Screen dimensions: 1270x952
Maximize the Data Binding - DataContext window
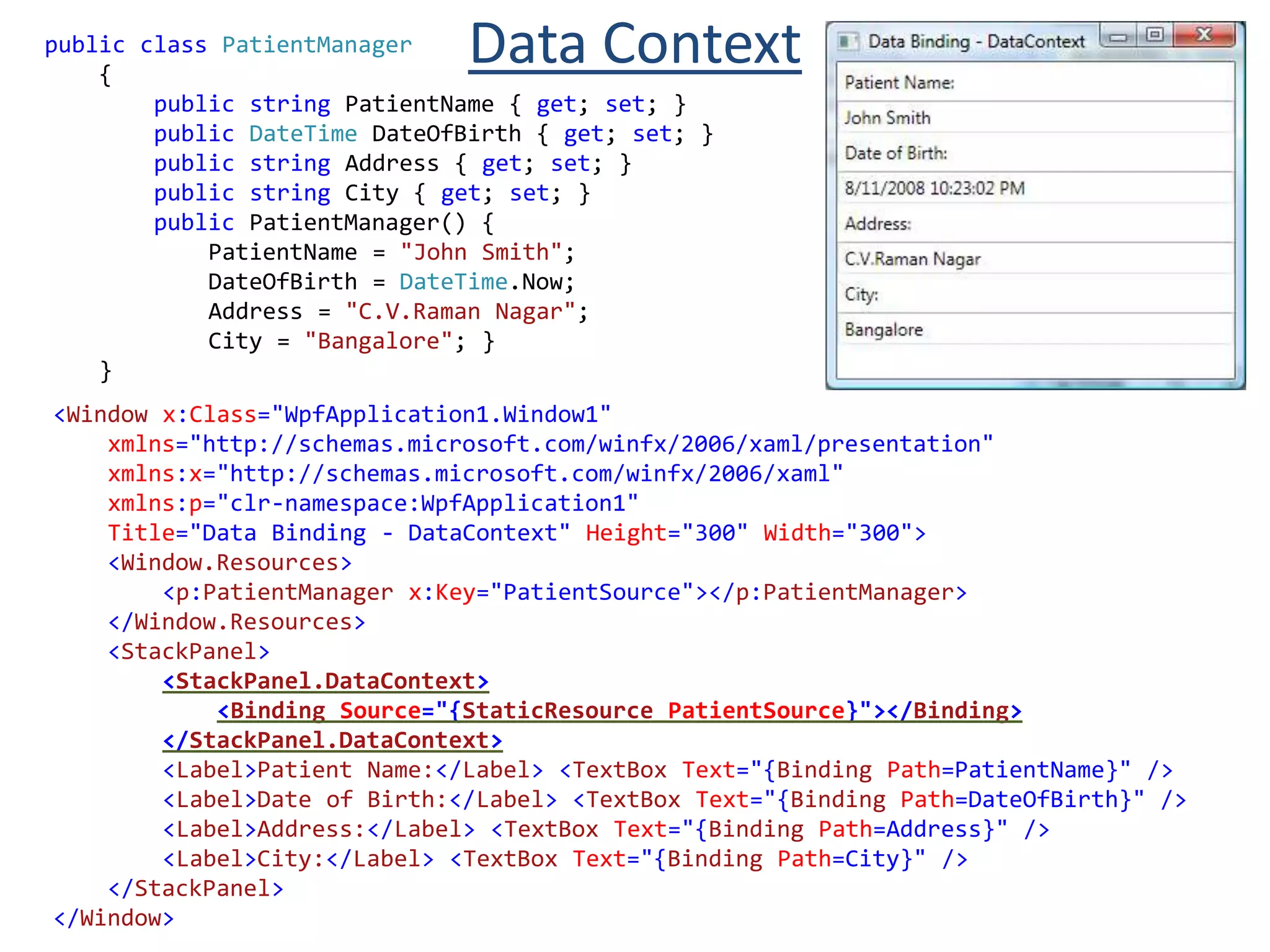point(1155,35)
